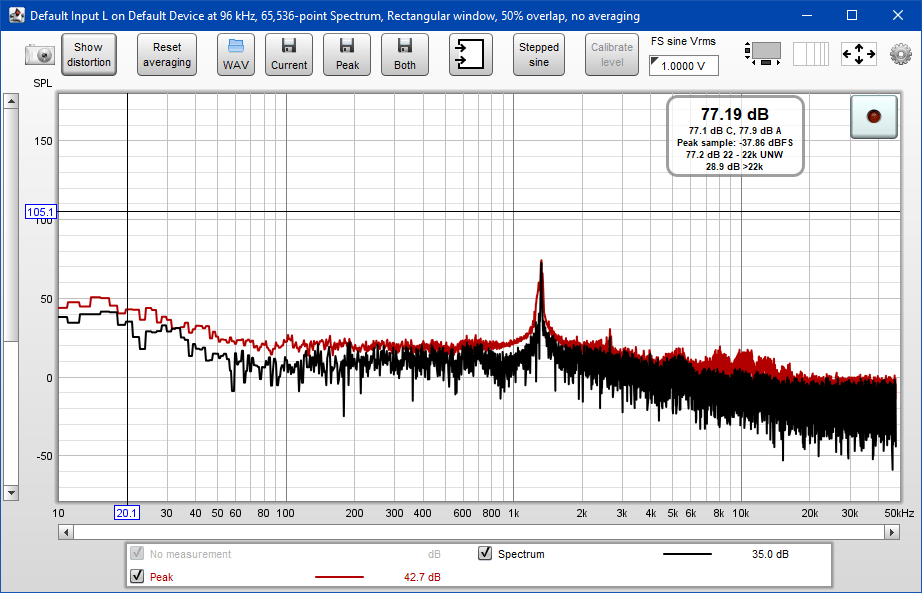This screenshot has height=593, width=922.
Task: Maximize the window
Action: click(851, 15)
